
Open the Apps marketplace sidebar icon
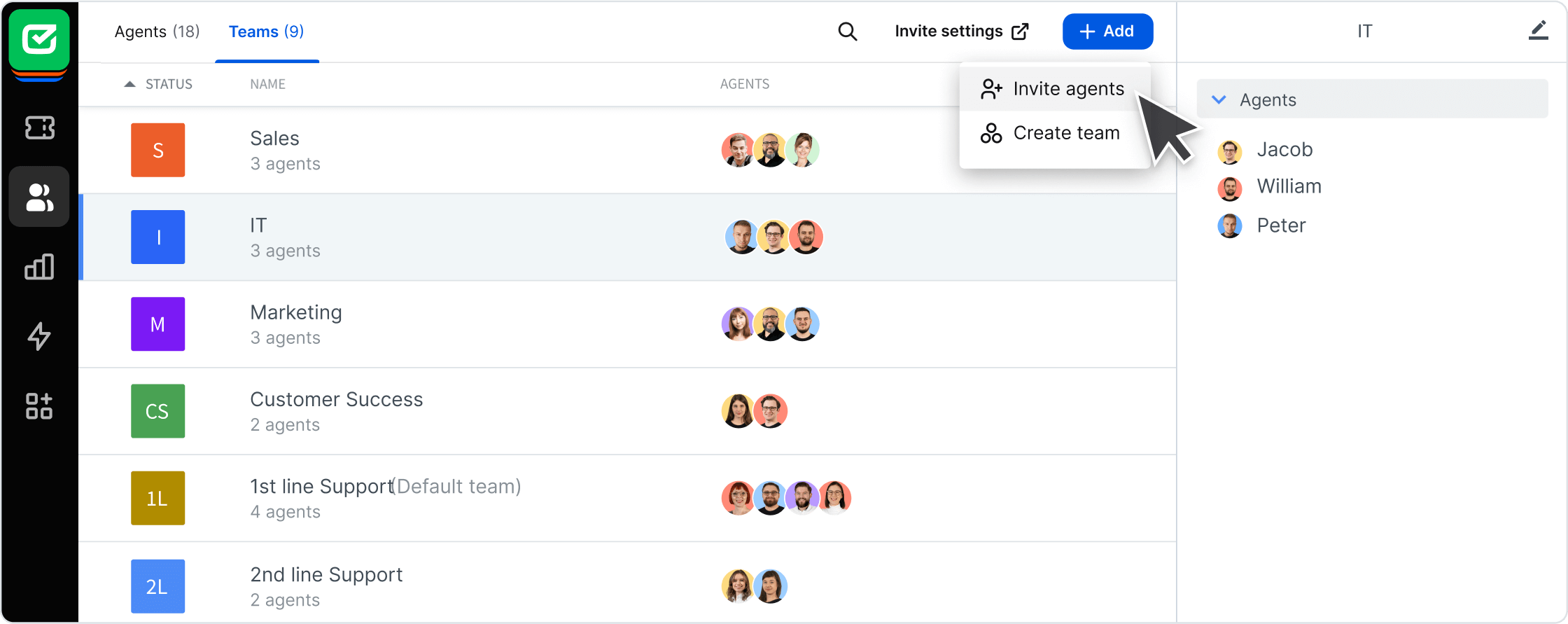click(39, 406)
